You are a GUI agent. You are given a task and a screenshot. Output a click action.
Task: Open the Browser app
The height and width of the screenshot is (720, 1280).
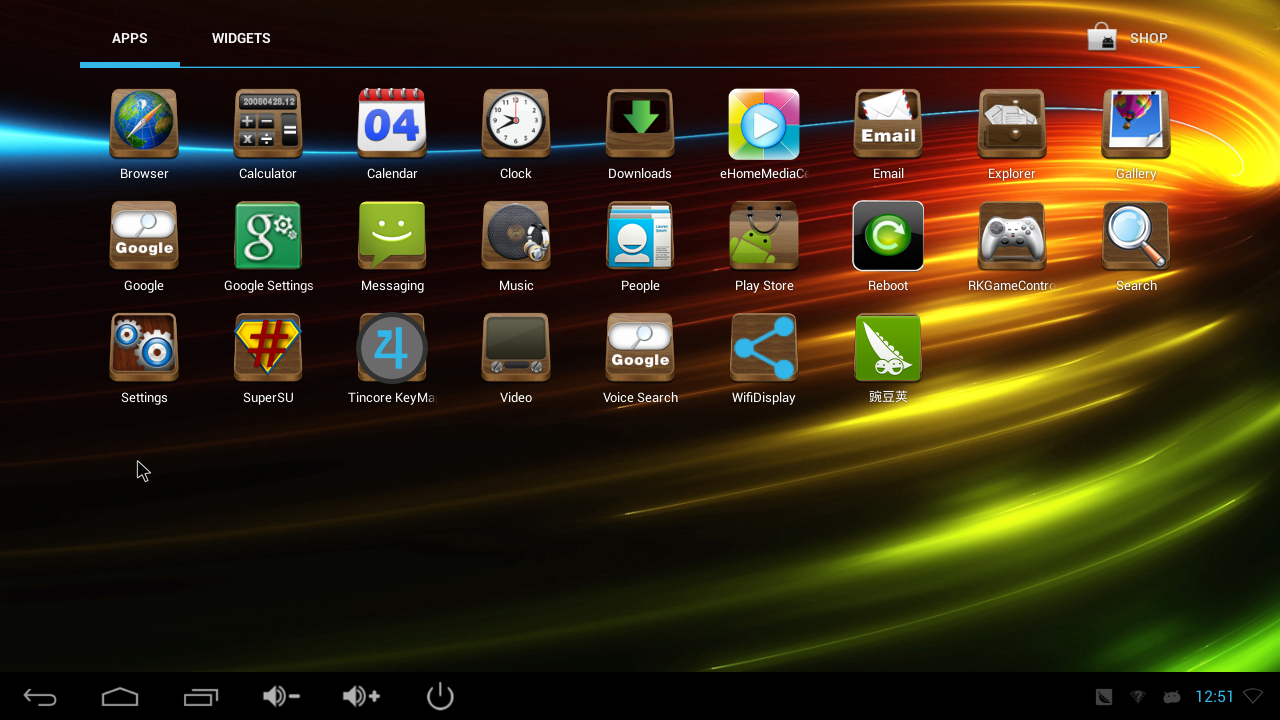point(144,124)
